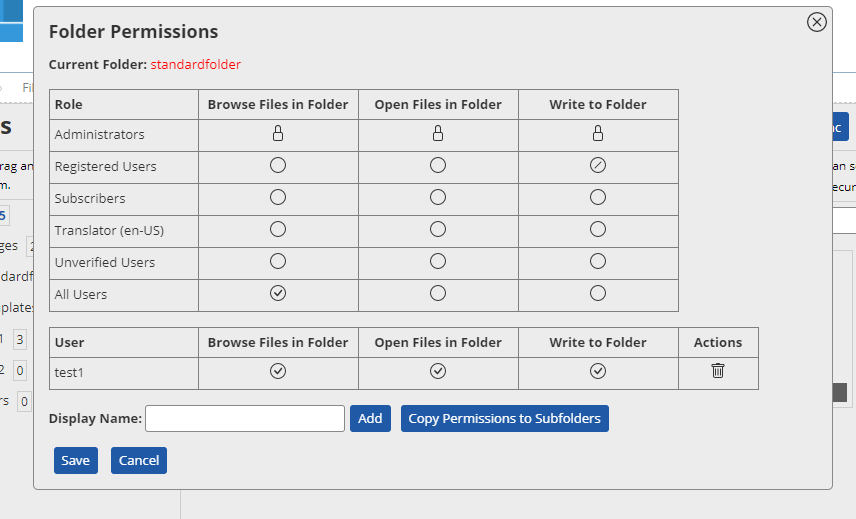Viewport: 856px width, 519px height.
Task: Cancel the folder permission changes
Action: (139, 461)
